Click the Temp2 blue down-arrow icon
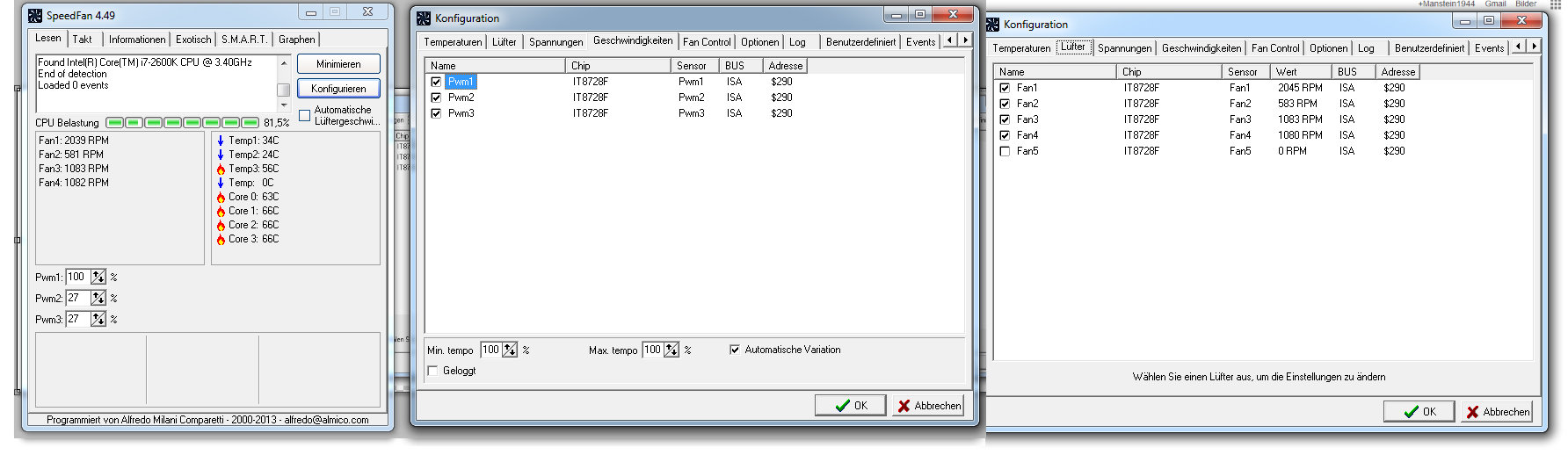 point(221,155)
